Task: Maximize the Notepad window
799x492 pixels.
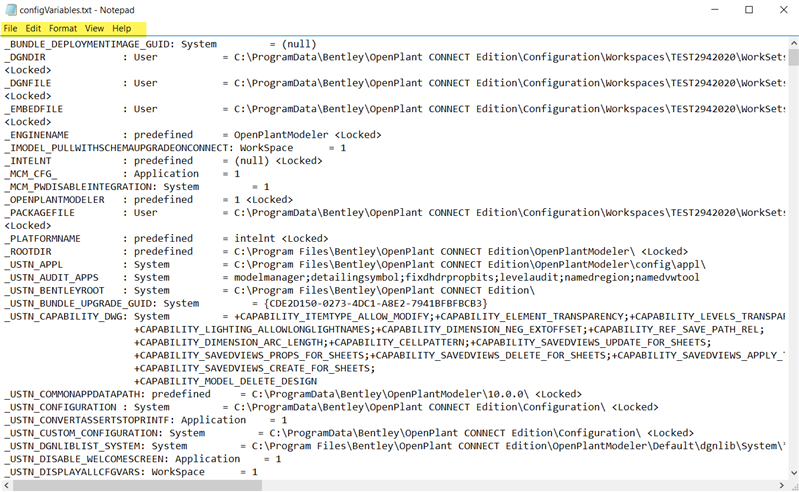Action: [x=749, y=10]
